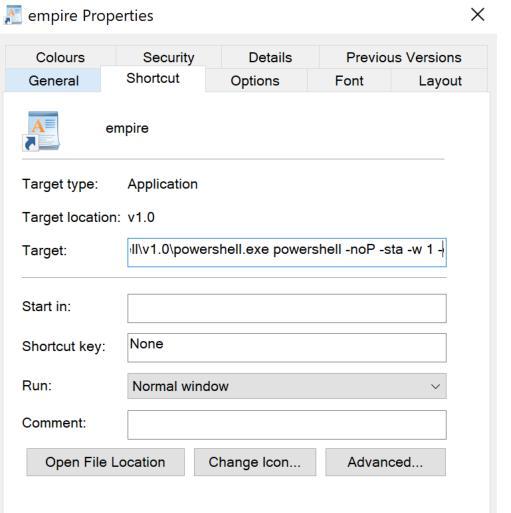
Task: Select the Shortcut tab
Action: tap(153, 79)
